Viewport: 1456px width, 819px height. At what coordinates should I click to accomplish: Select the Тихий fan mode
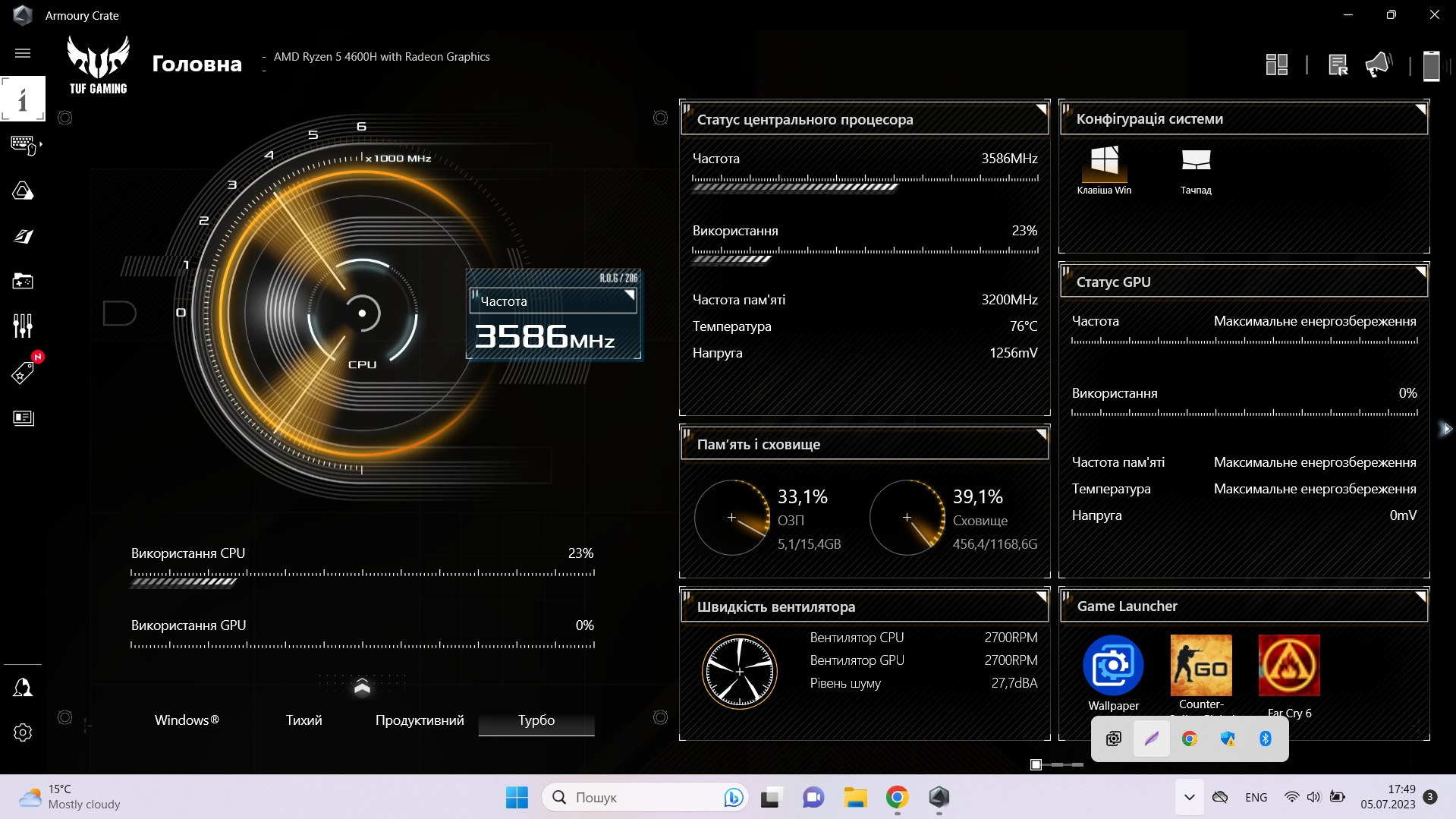point(303,720)
